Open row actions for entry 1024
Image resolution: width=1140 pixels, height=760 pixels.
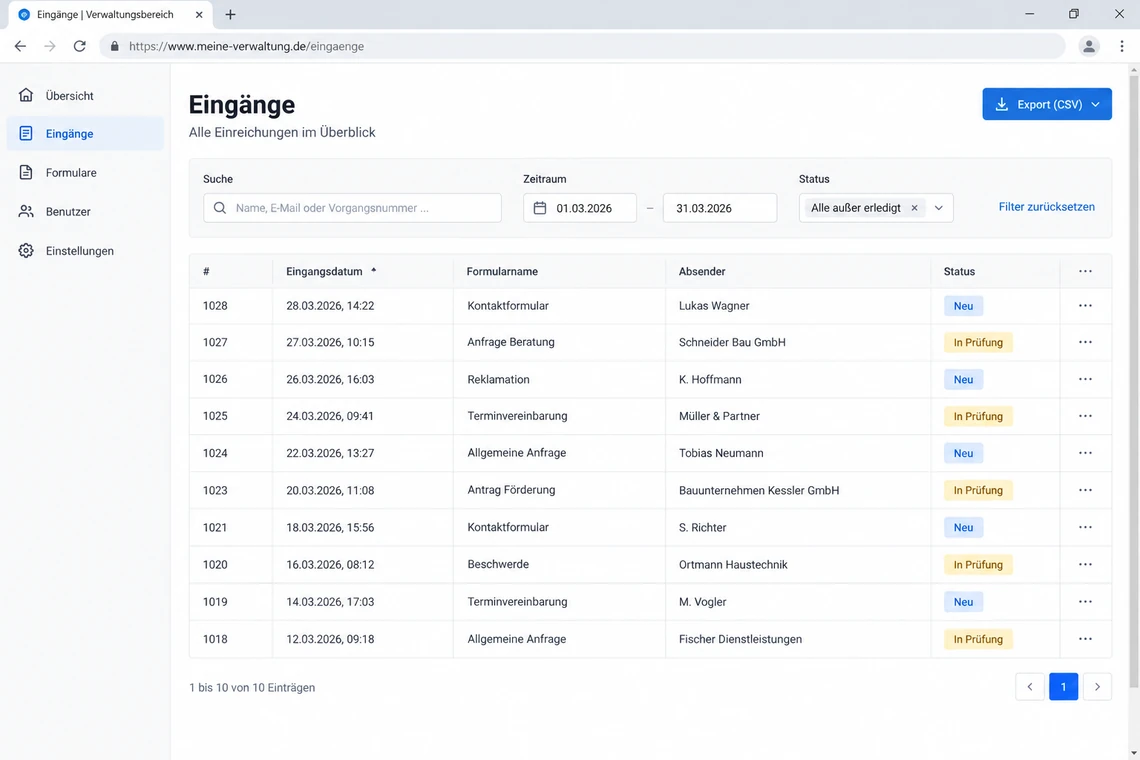(1085, 452)
